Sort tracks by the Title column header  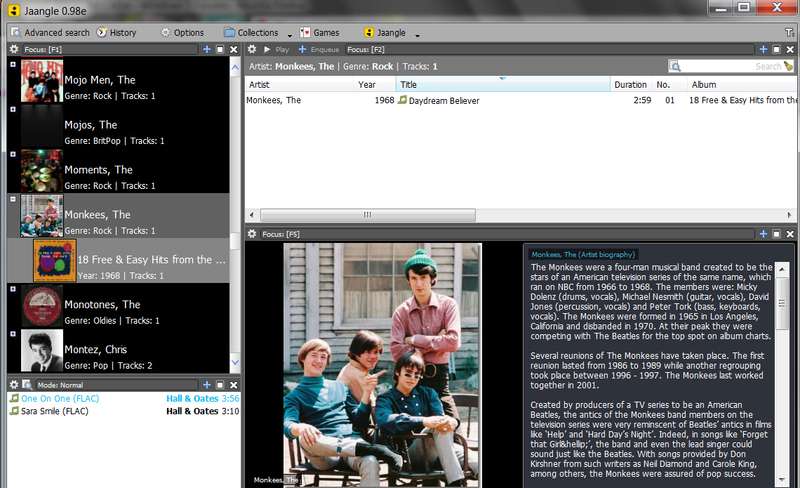[x=503, y=85]
